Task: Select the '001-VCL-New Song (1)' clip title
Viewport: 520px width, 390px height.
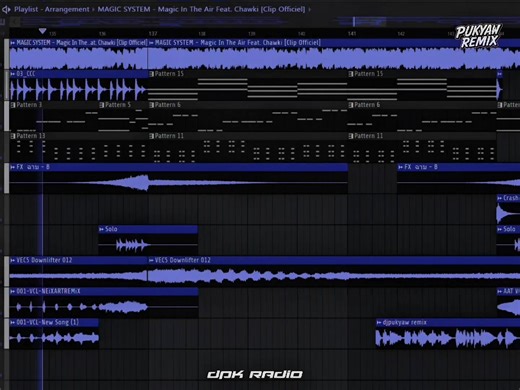Action: [47, 322]
